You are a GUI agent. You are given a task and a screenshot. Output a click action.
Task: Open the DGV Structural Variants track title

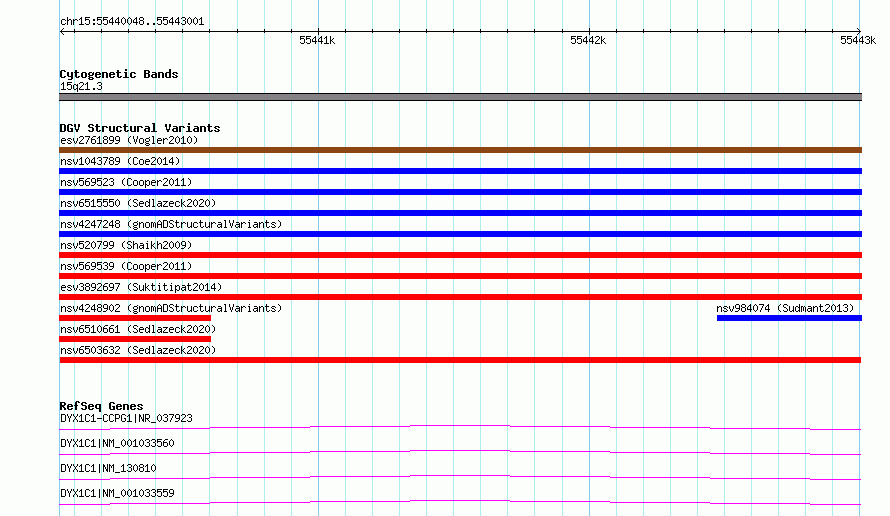click(x=140, y=128)
